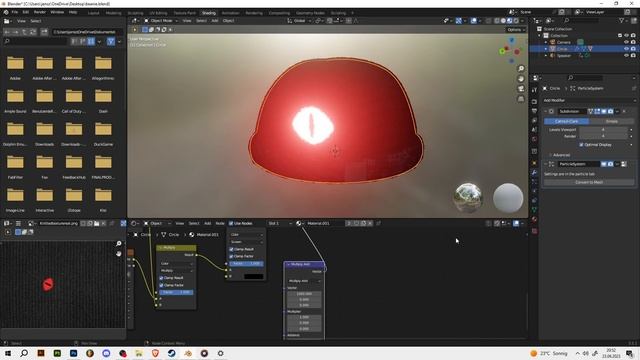The width and height of the screenshot is (640, 360).
Task: Switch to the Shading workspace tab
Action: click(x=209, y=13)
